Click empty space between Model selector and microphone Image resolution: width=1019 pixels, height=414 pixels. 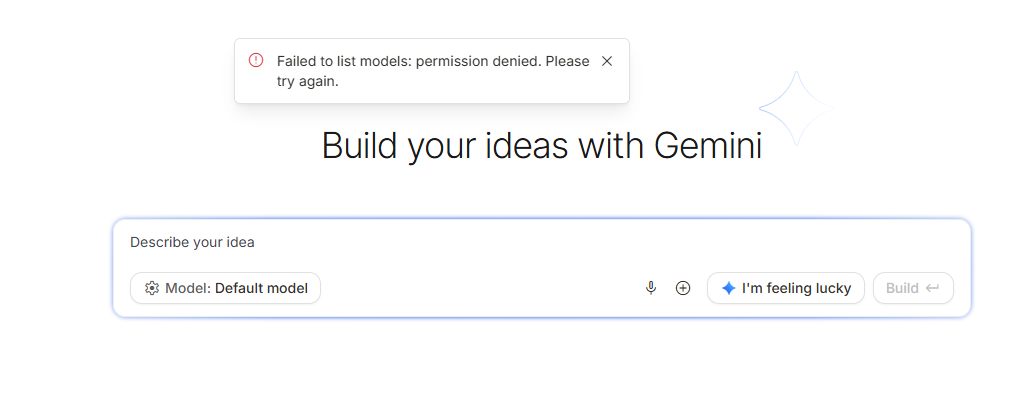[480, 288]
